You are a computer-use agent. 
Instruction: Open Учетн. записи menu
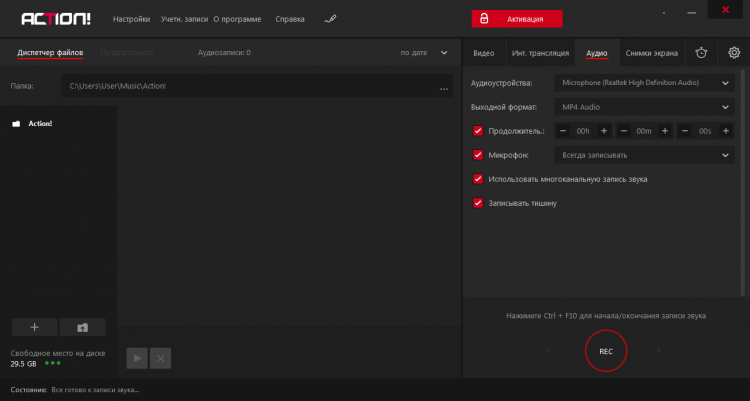click(184, 19)
